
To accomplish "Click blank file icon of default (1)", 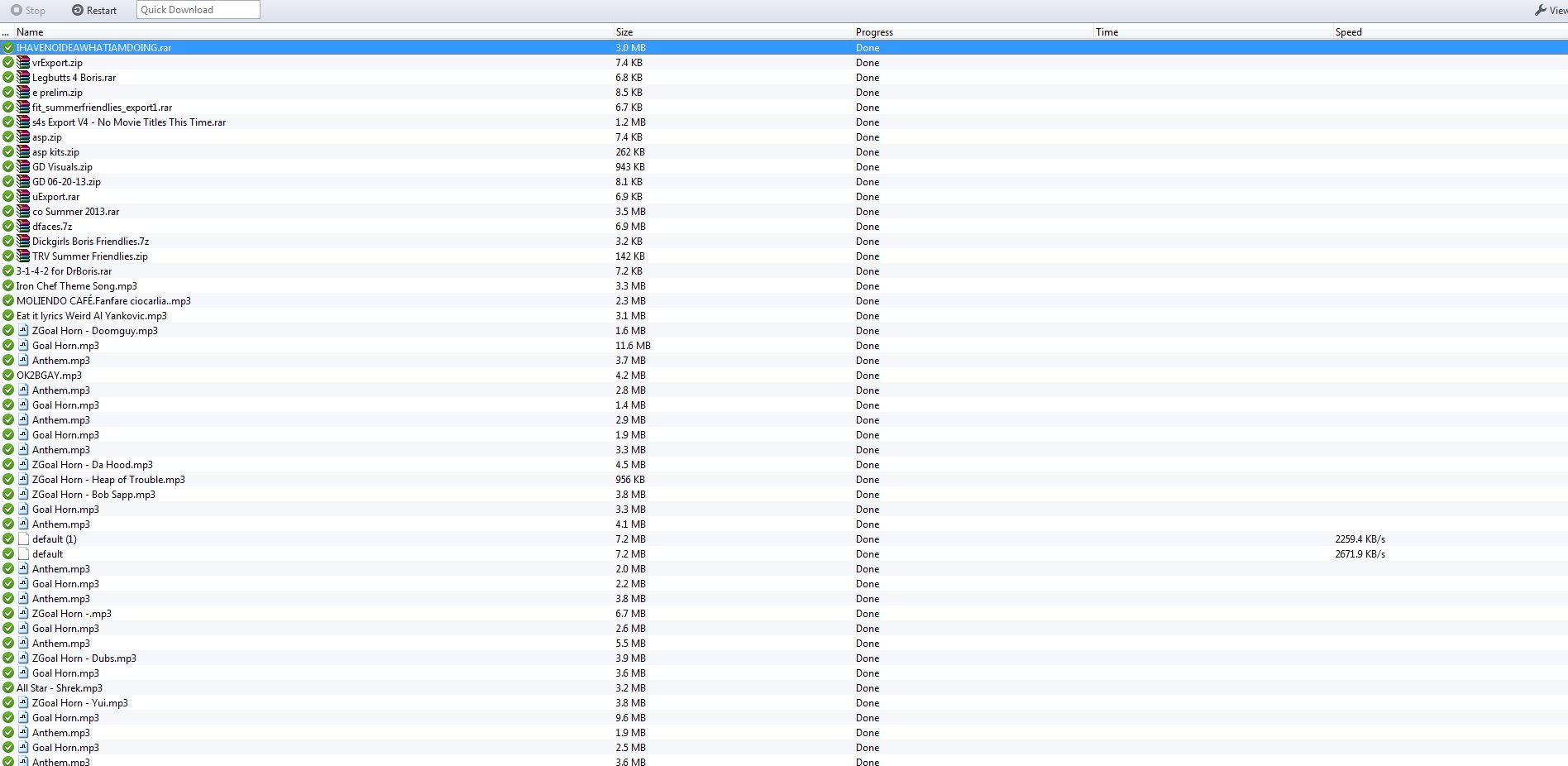I will coord(23,539).
